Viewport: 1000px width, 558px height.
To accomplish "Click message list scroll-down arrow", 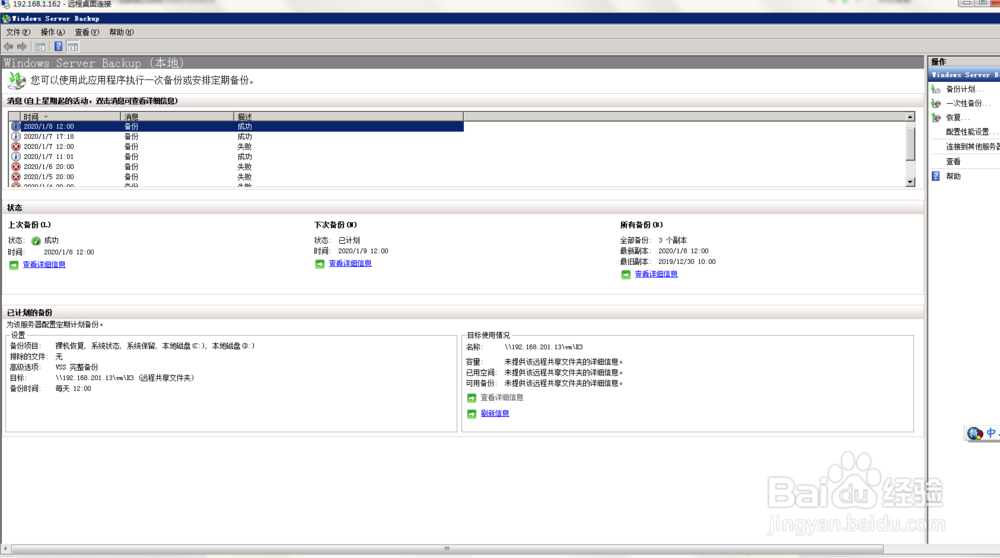I will (910, 182).
